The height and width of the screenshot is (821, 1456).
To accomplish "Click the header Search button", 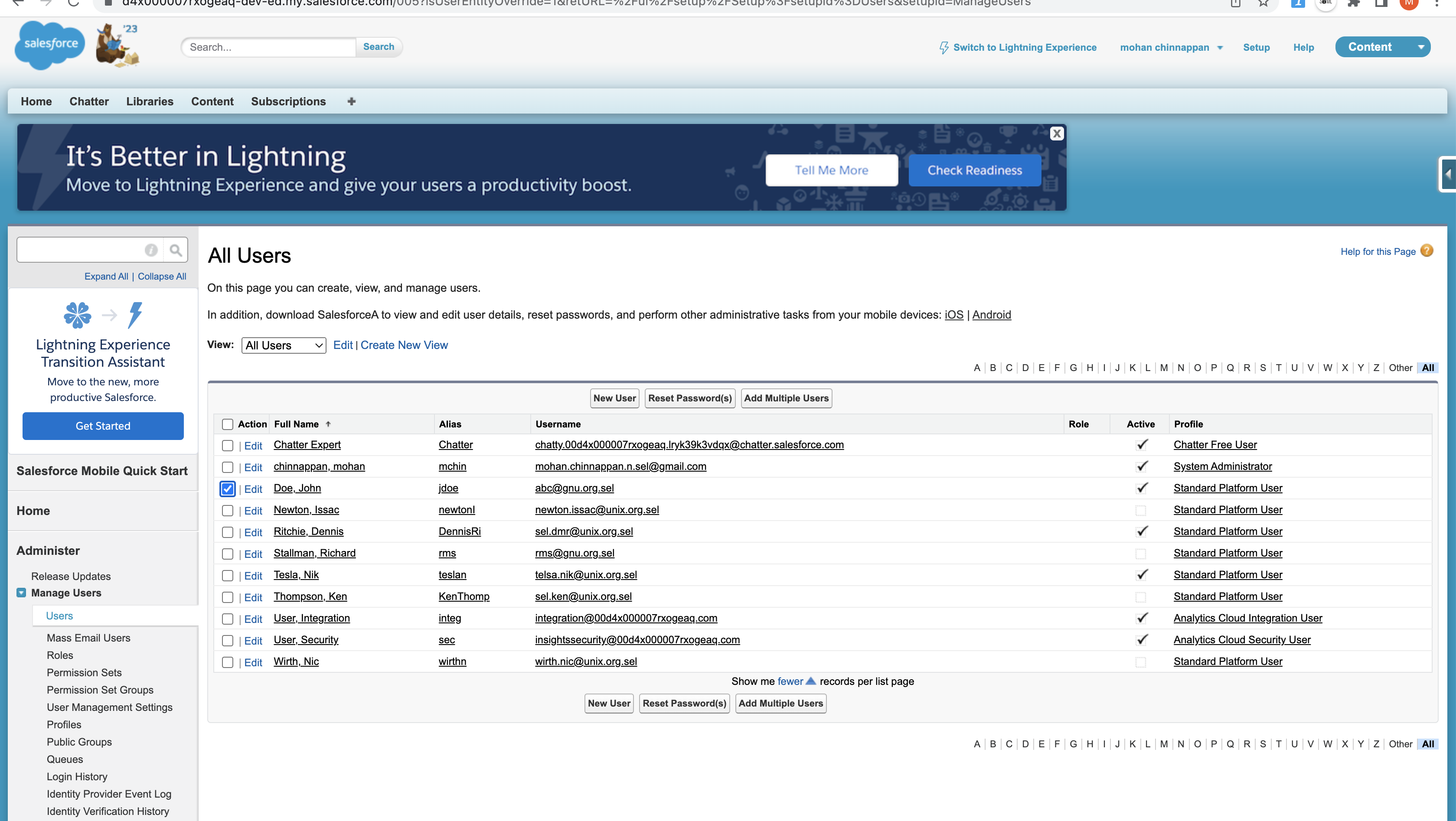I will pyautogui.click(x=379, y=47).
